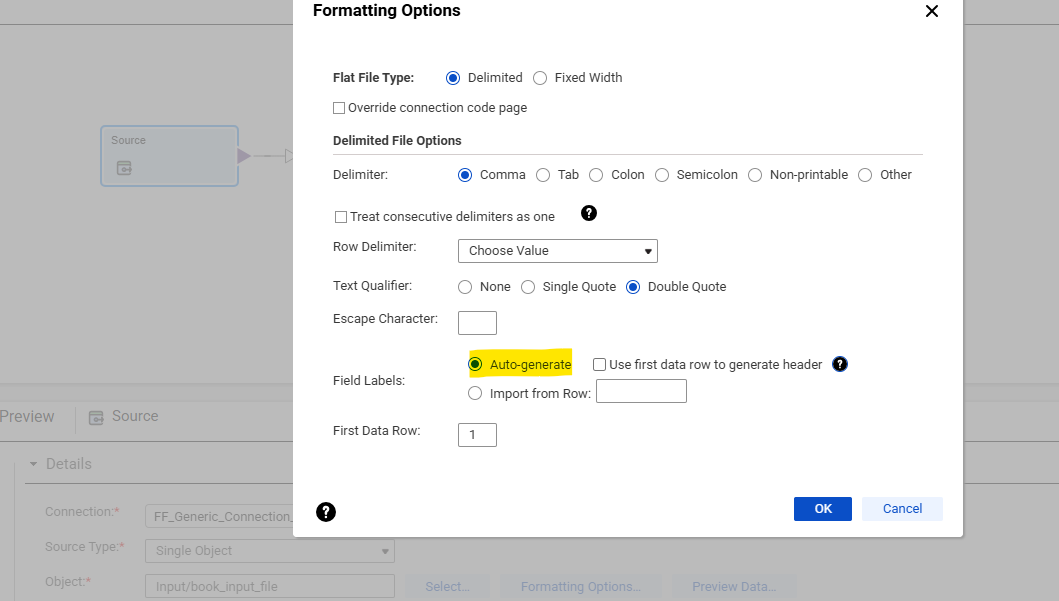Close the Formatting Options dialog
The image size is (1059, 601).
(x=931, y=11)
